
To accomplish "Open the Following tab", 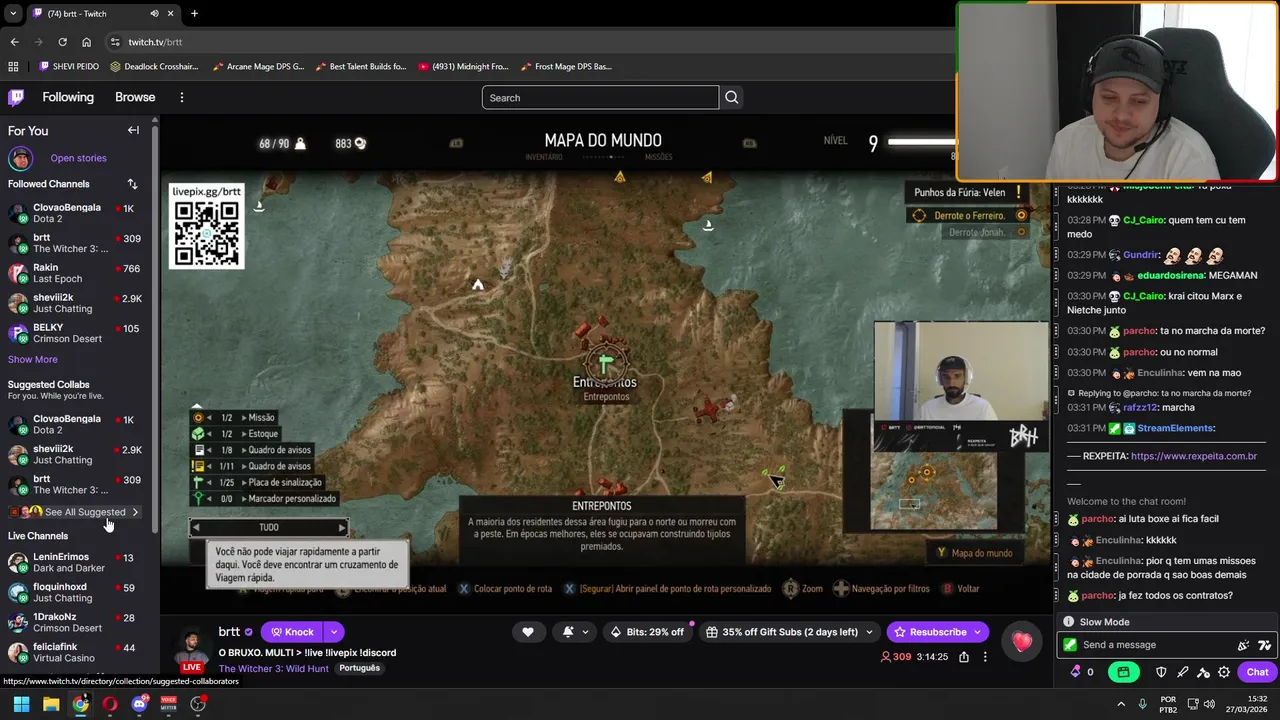I will tap(68, 97).
